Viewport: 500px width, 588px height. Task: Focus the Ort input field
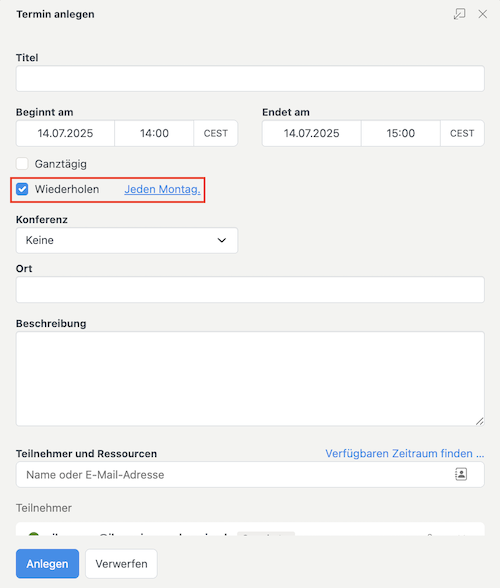tap(250, 290)
